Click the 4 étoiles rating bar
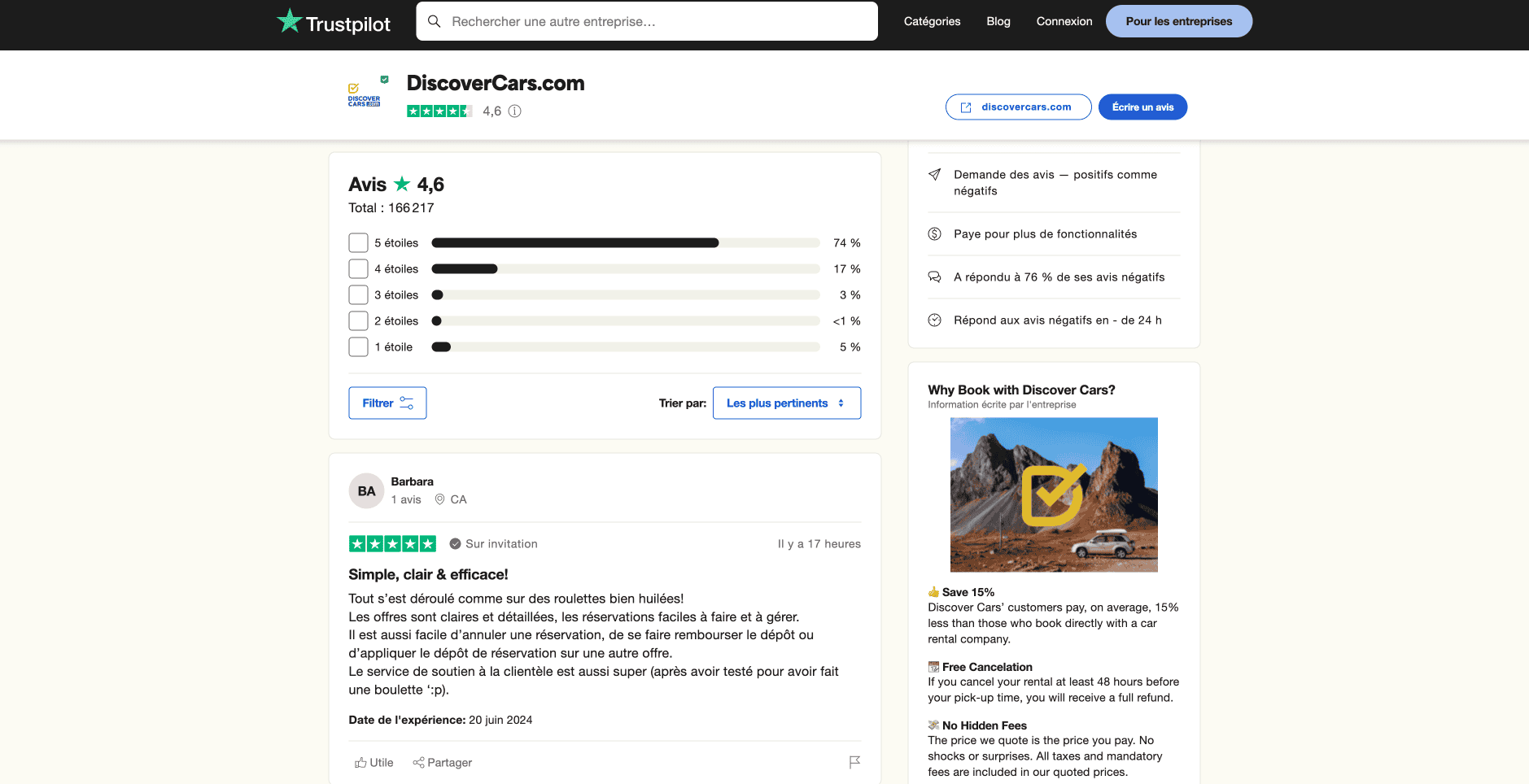 pos(625,269)
